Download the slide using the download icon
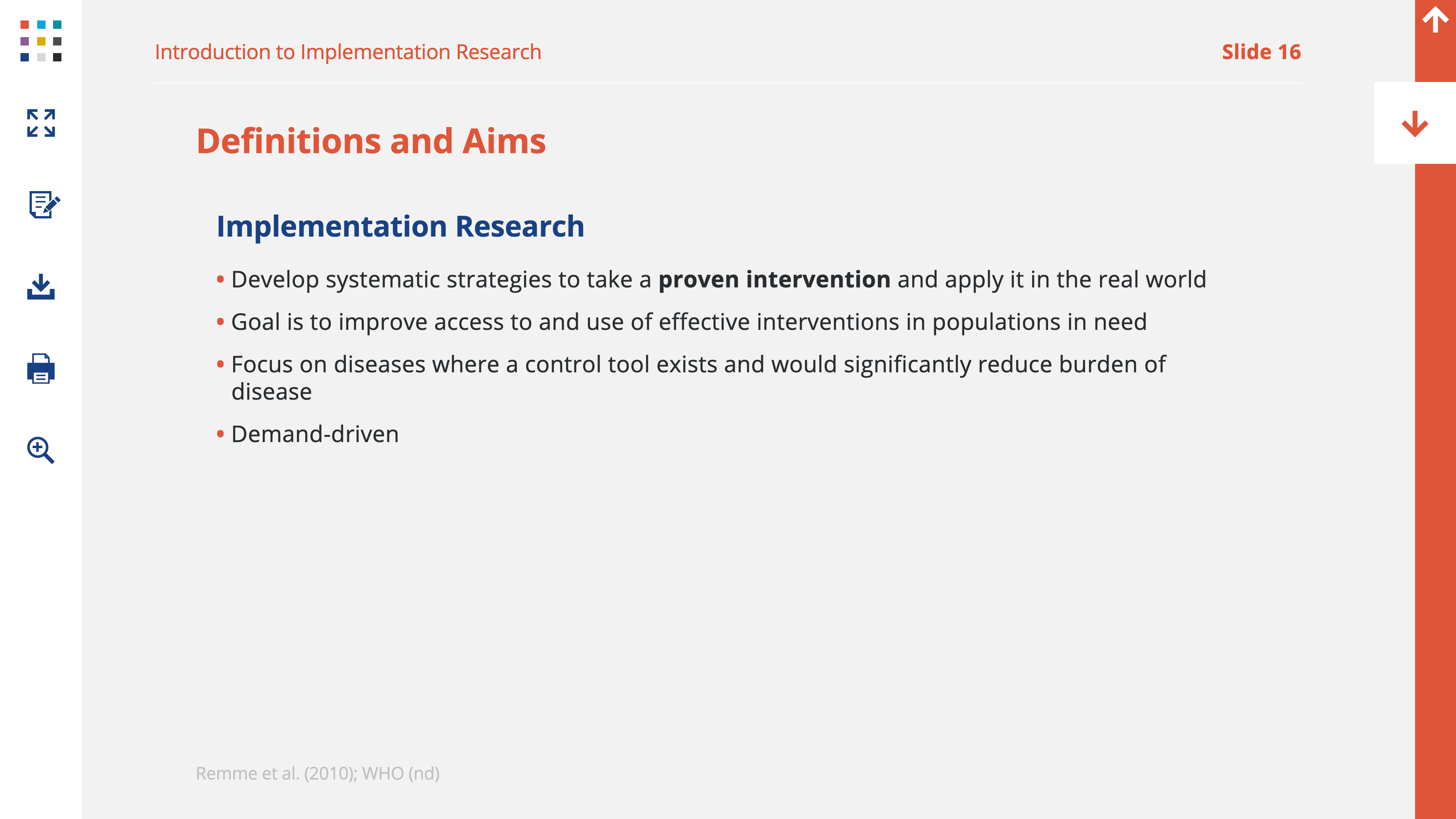 (x=41, y=287)
